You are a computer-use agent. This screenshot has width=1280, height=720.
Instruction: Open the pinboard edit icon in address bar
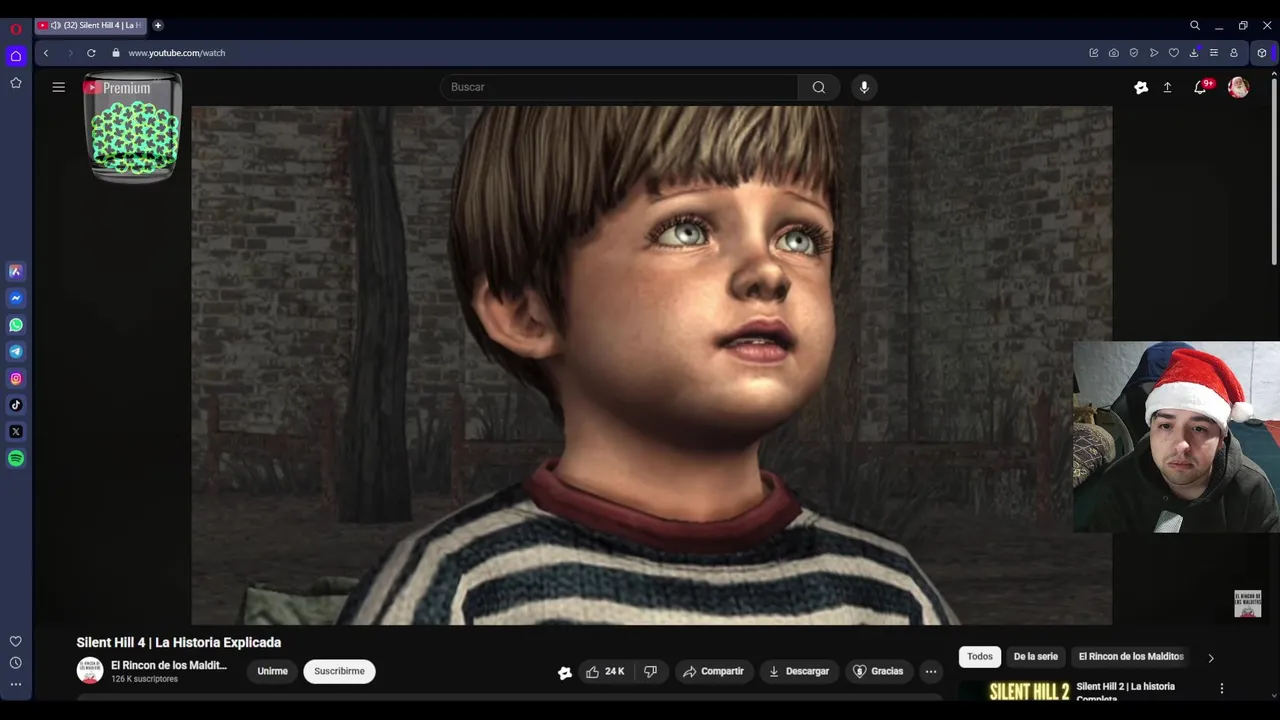tap(1094, 53)
